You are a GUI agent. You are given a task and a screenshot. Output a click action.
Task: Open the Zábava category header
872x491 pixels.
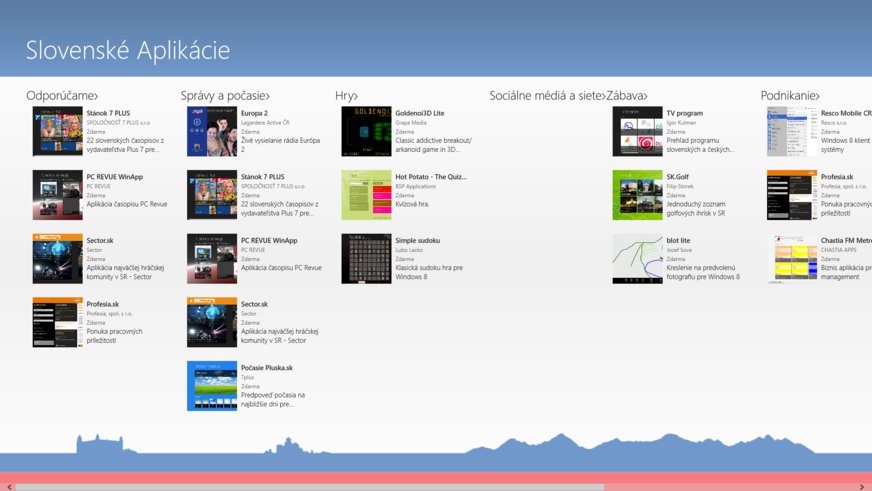tap(627, 96)
